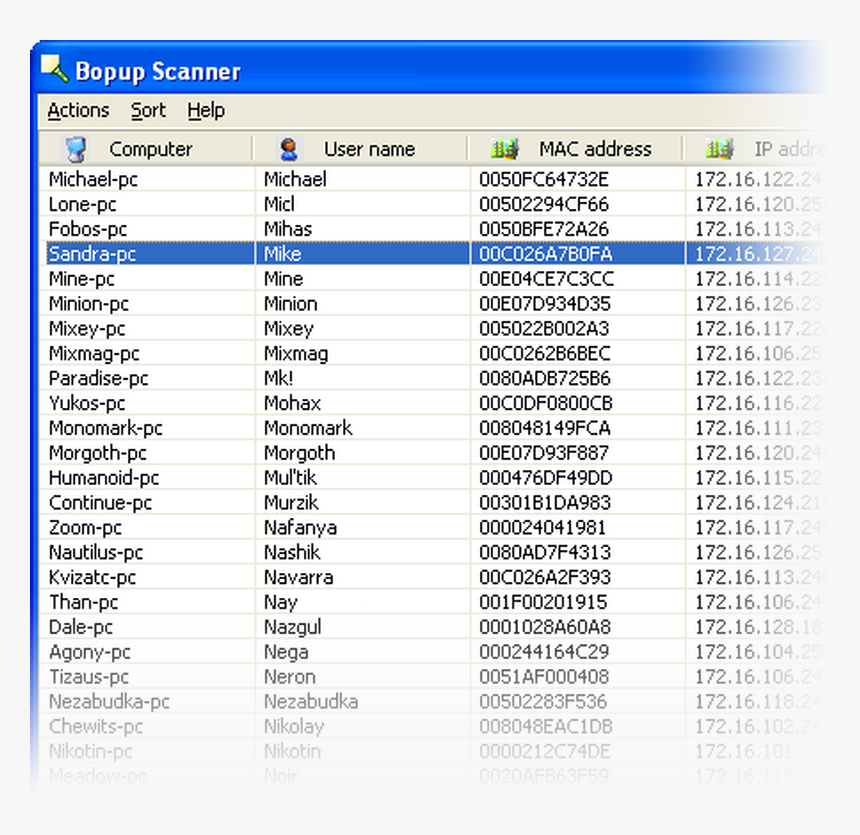Click MAC address 00C026A7B0FA

click(546, 254)
